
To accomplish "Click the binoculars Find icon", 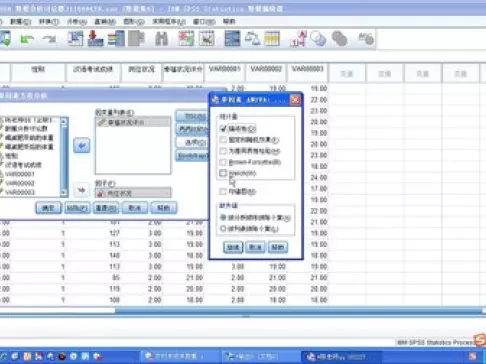I will pyautogui.click(x=162, y=39).
